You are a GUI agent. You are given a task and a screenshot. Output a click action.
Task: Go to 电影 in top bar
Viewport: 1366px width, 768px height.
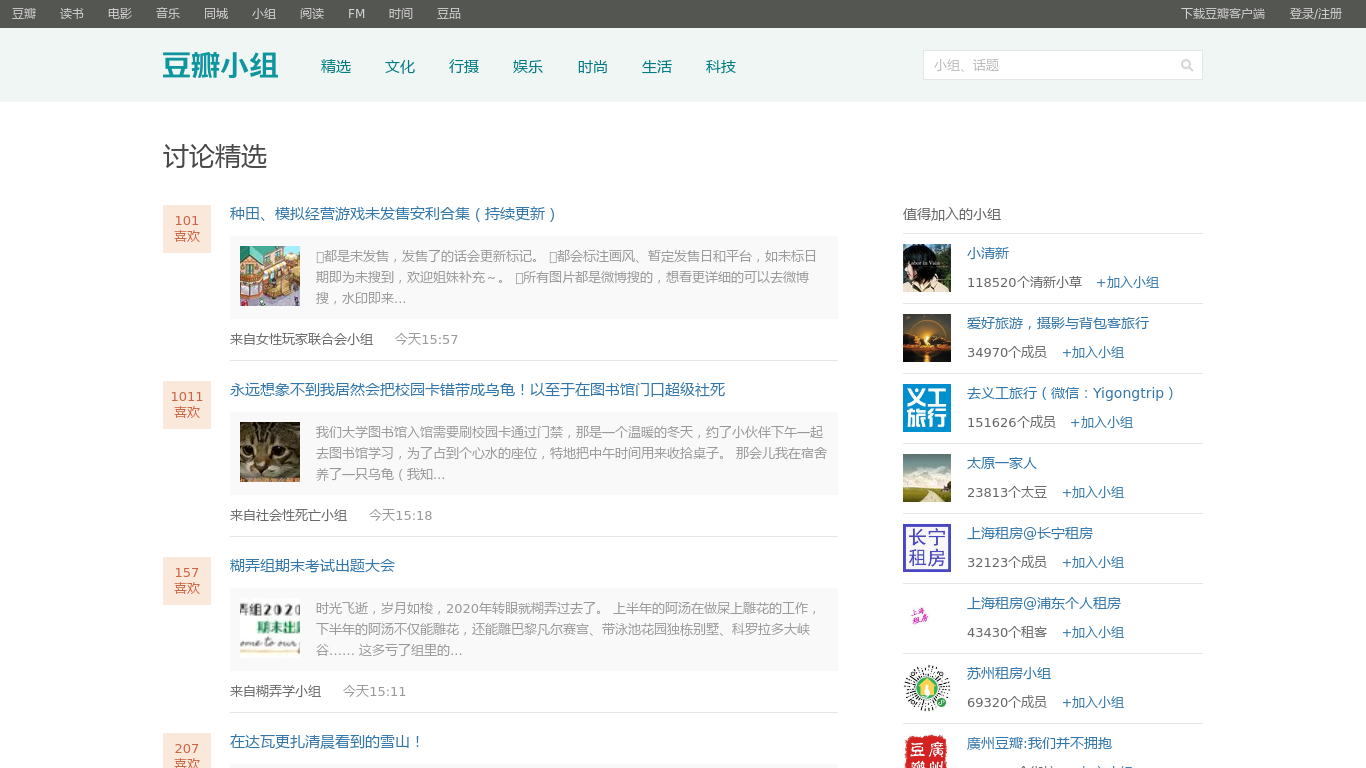[120, 14]
